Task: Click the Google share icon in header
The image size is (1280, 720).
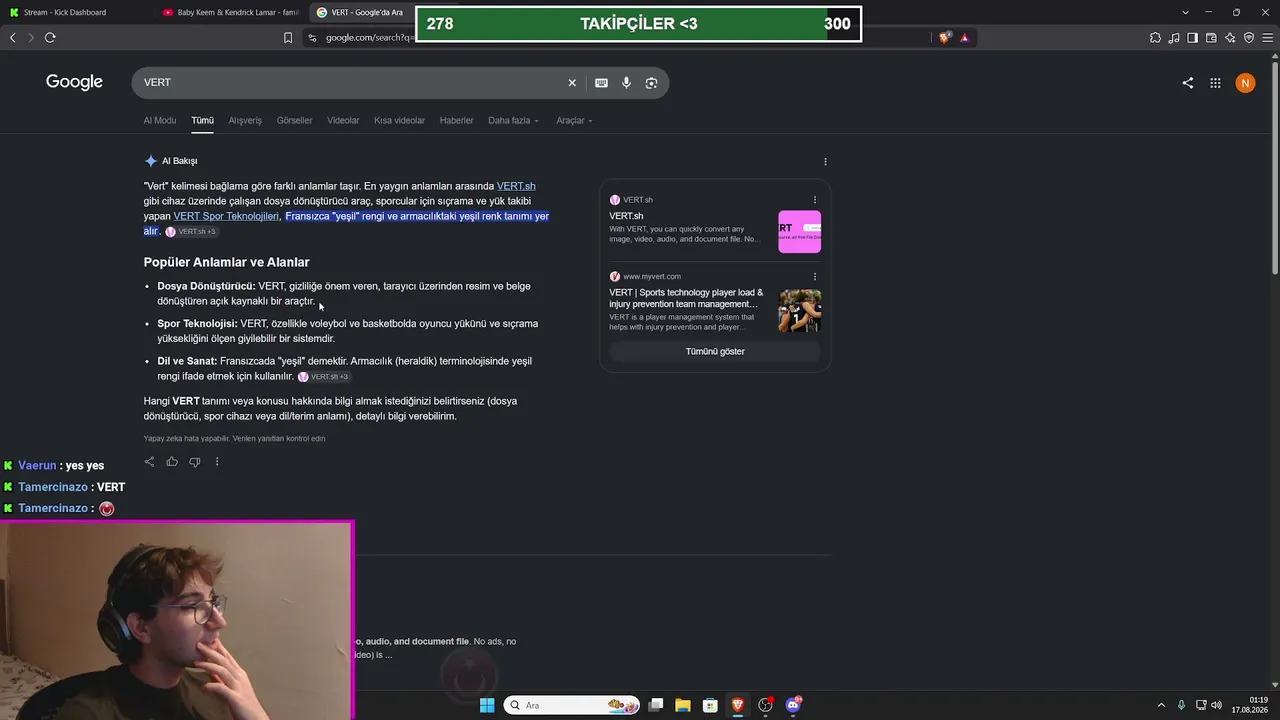Action: click(x=1188, y=83)
